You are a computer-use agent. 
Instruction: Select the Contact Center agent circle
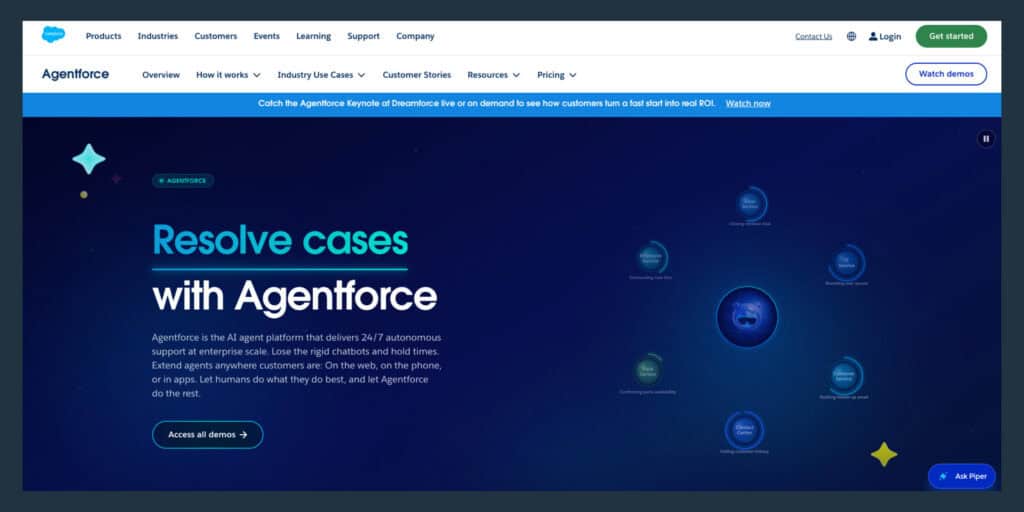pyautogui.click(x=744, y=430)
